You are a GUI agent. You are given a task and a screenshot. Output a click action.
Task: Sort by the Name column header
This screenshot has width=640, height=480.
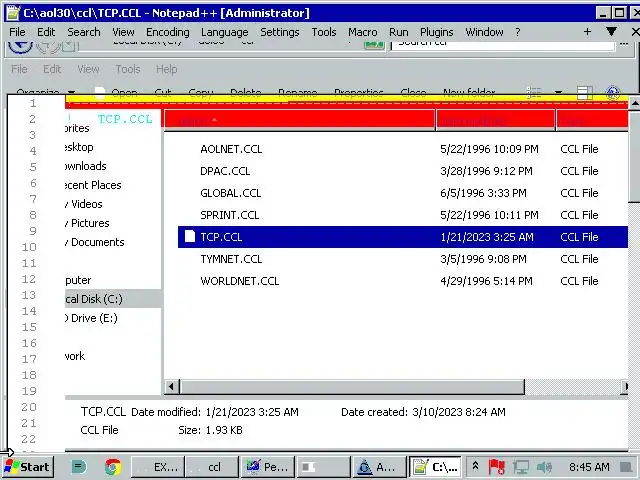300,120
